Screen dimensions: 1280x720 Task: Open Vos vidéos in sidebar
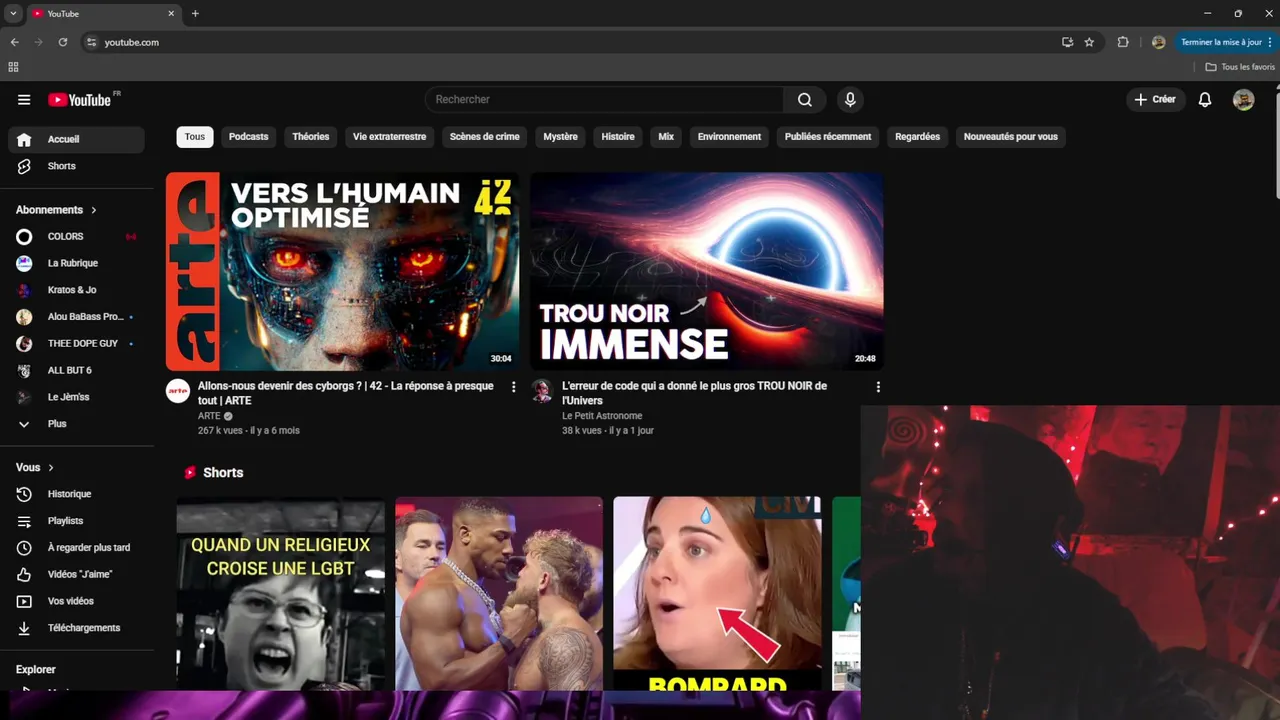click(76, 601)
